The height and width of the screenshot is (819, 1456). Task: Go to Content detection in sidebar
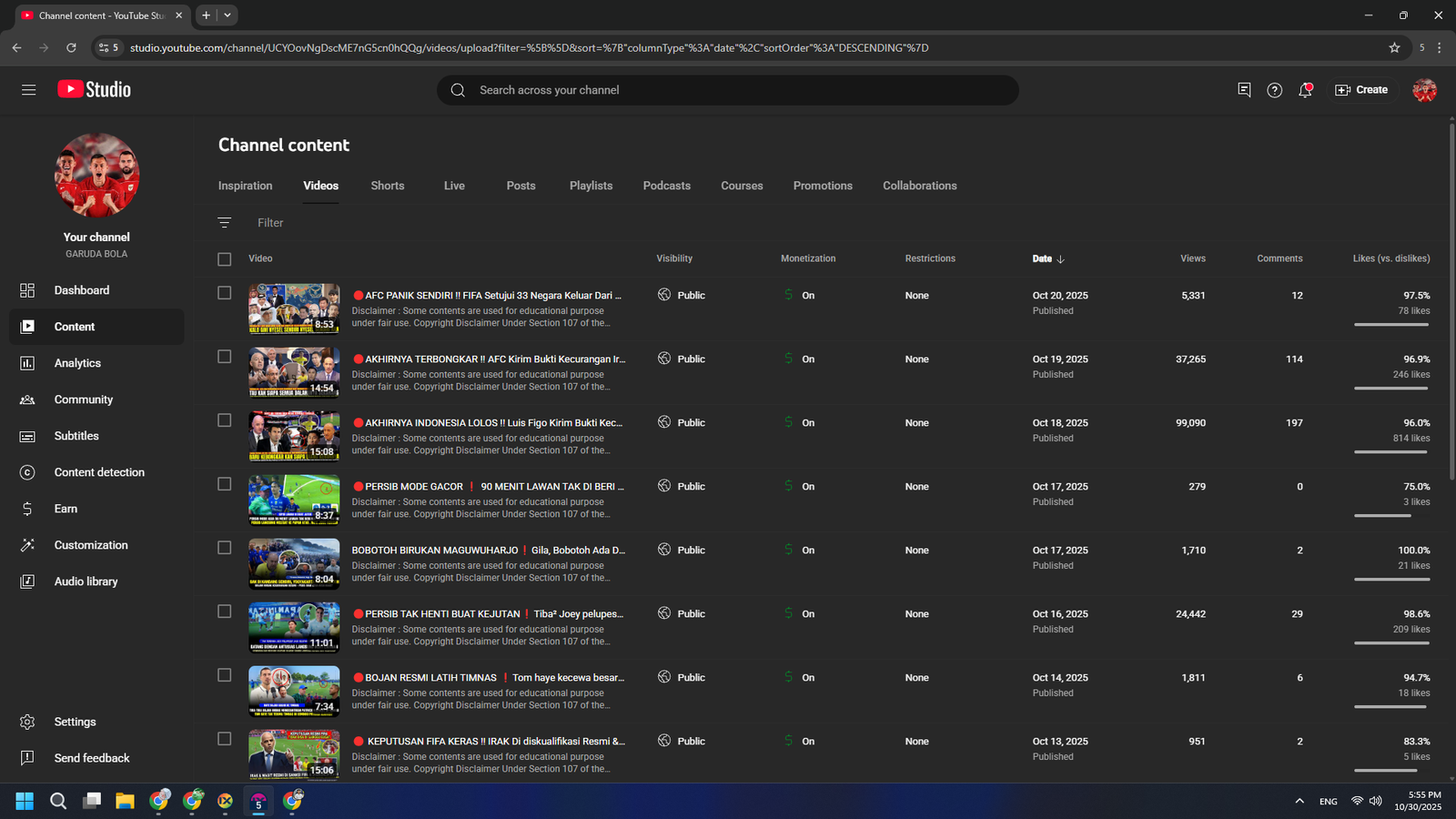tap(98, 472)
